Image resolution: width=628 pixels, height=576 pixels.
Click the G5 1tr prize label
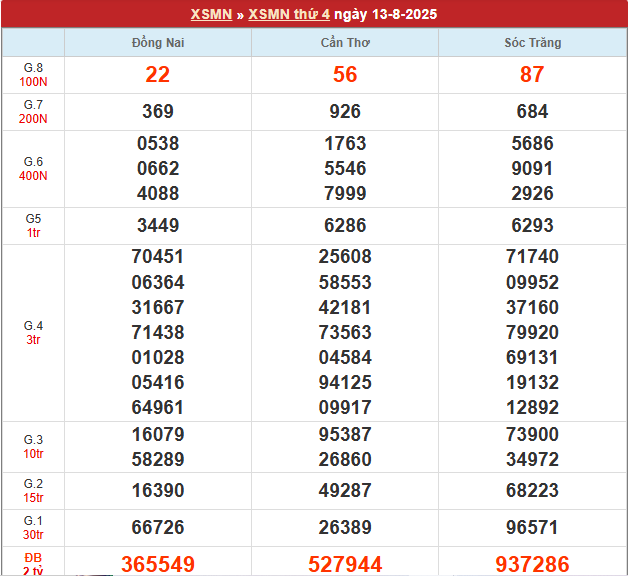tap(33, 226)
